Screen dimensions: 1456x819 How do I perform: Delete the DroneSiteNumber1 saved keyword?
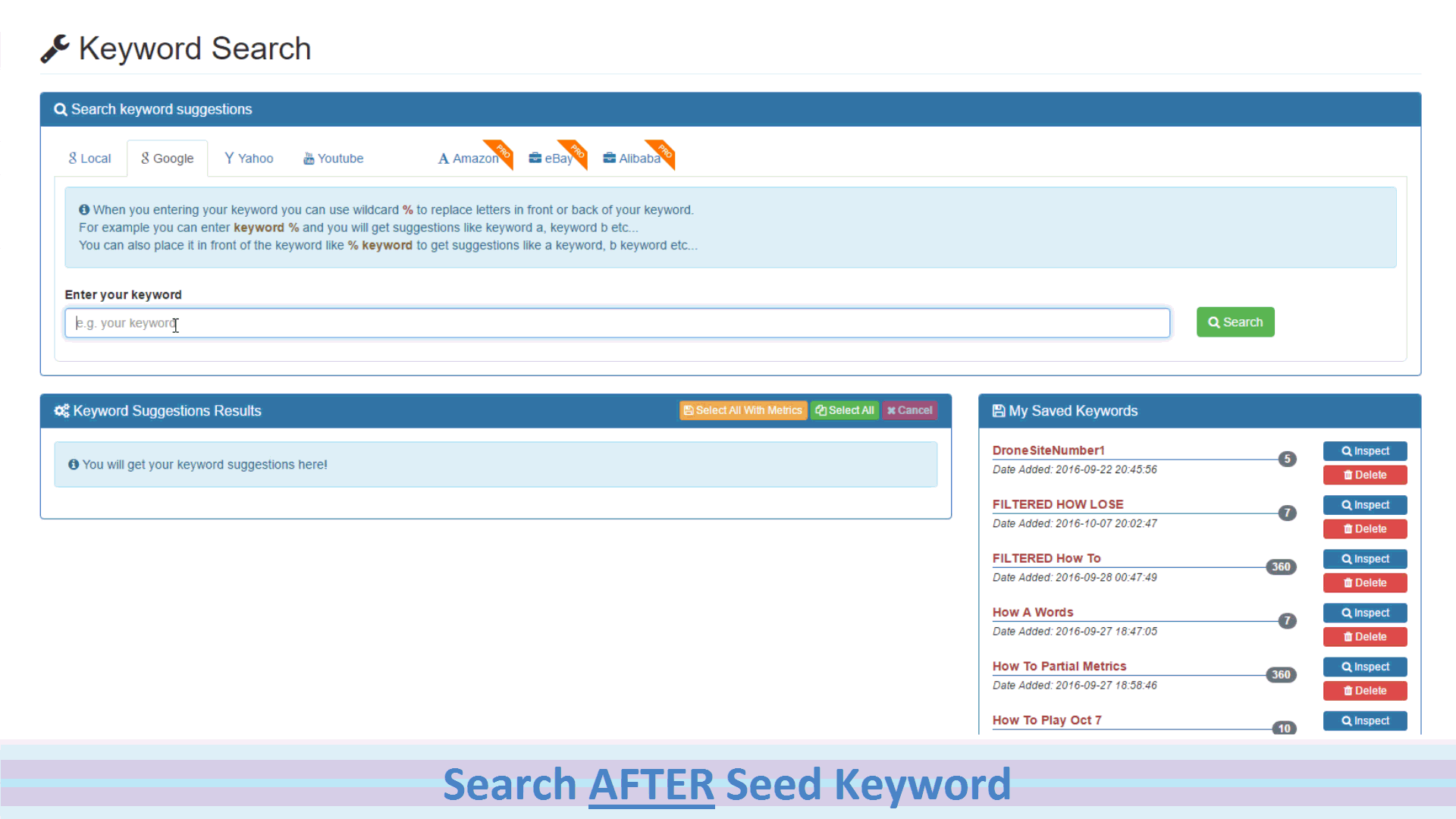(1365, 475)
